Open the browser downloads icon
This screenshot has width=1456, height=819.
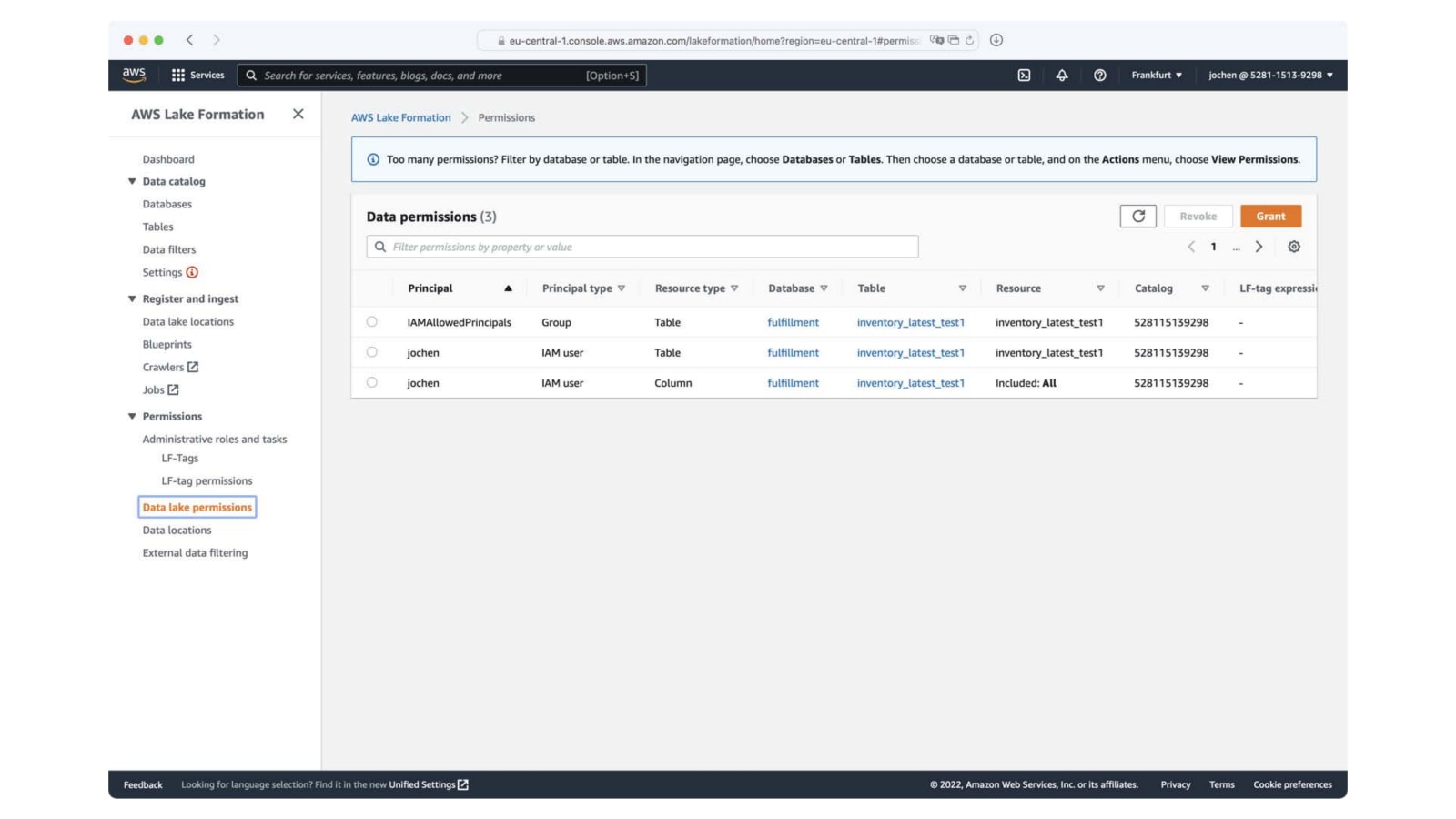click(x=996, y=40)
